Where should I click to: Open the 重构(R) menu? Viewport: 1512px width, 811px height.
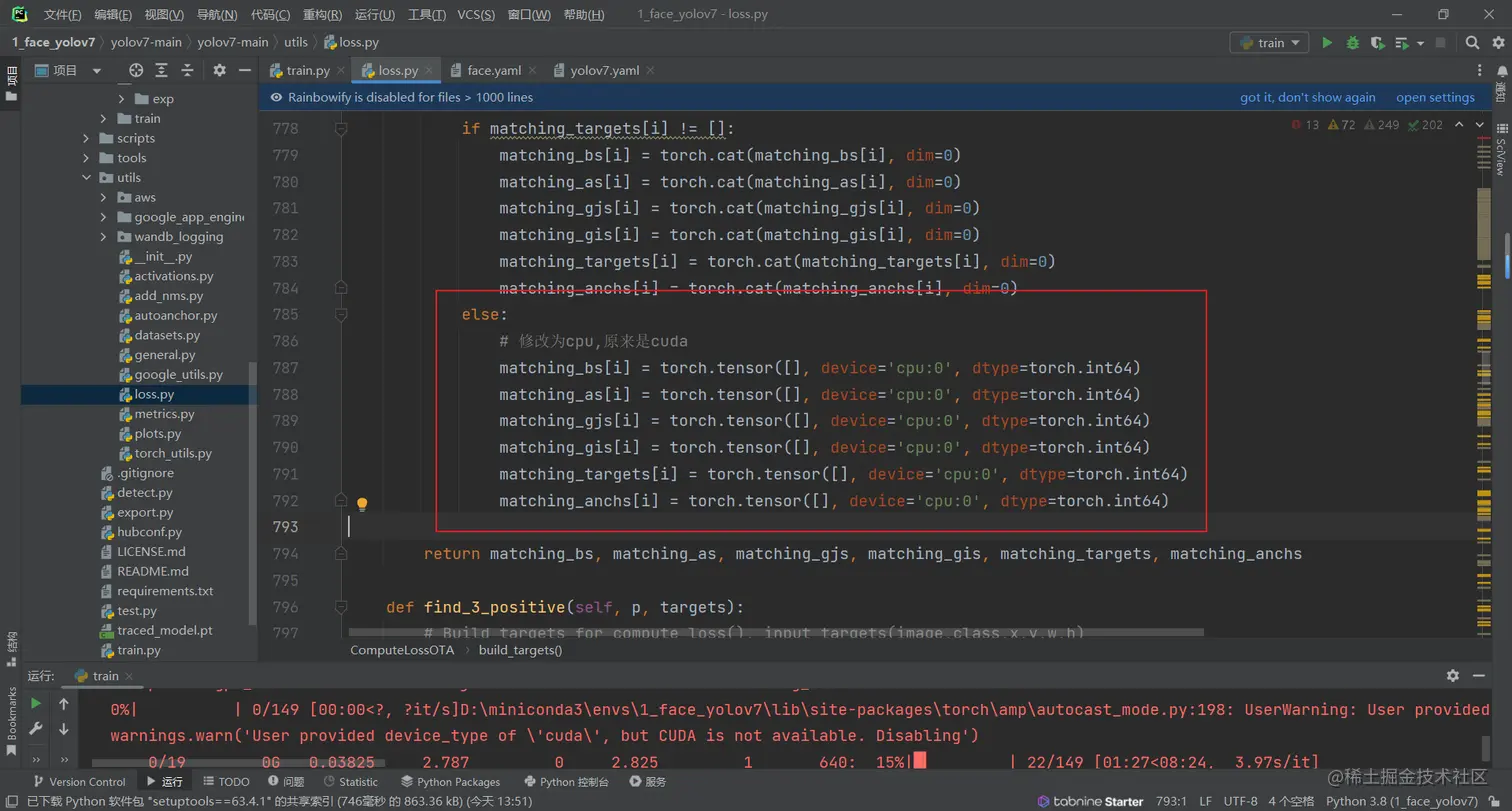point(321,15)
